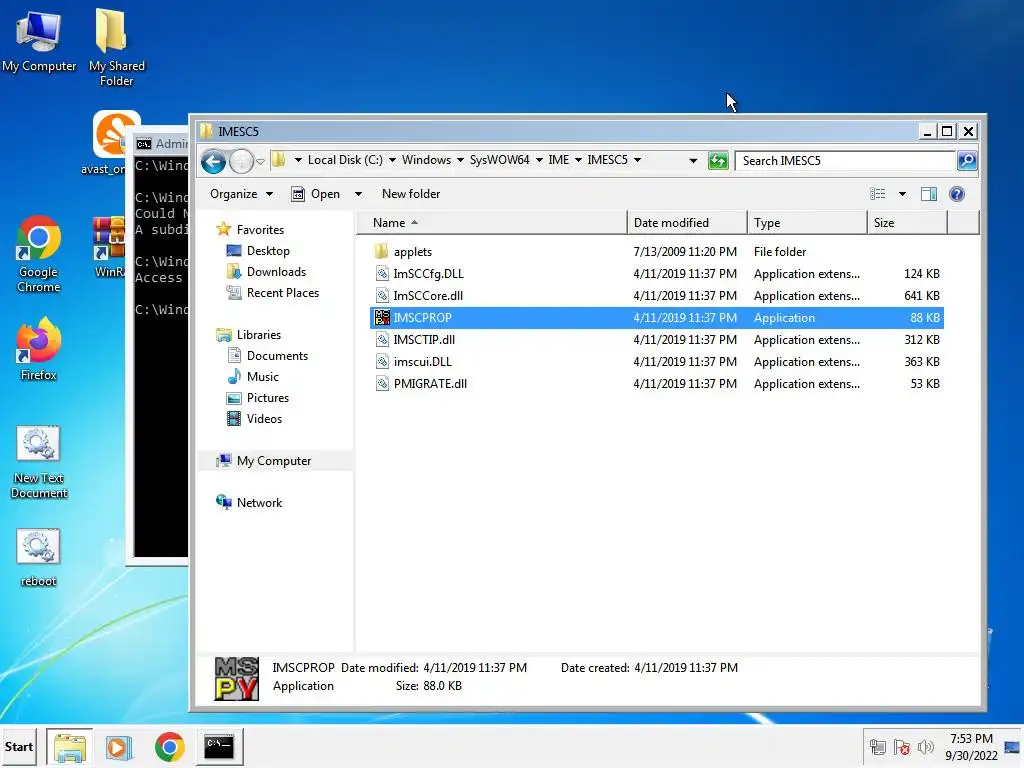Open Windows Explorer from taskbar

[x=70, y=746]
